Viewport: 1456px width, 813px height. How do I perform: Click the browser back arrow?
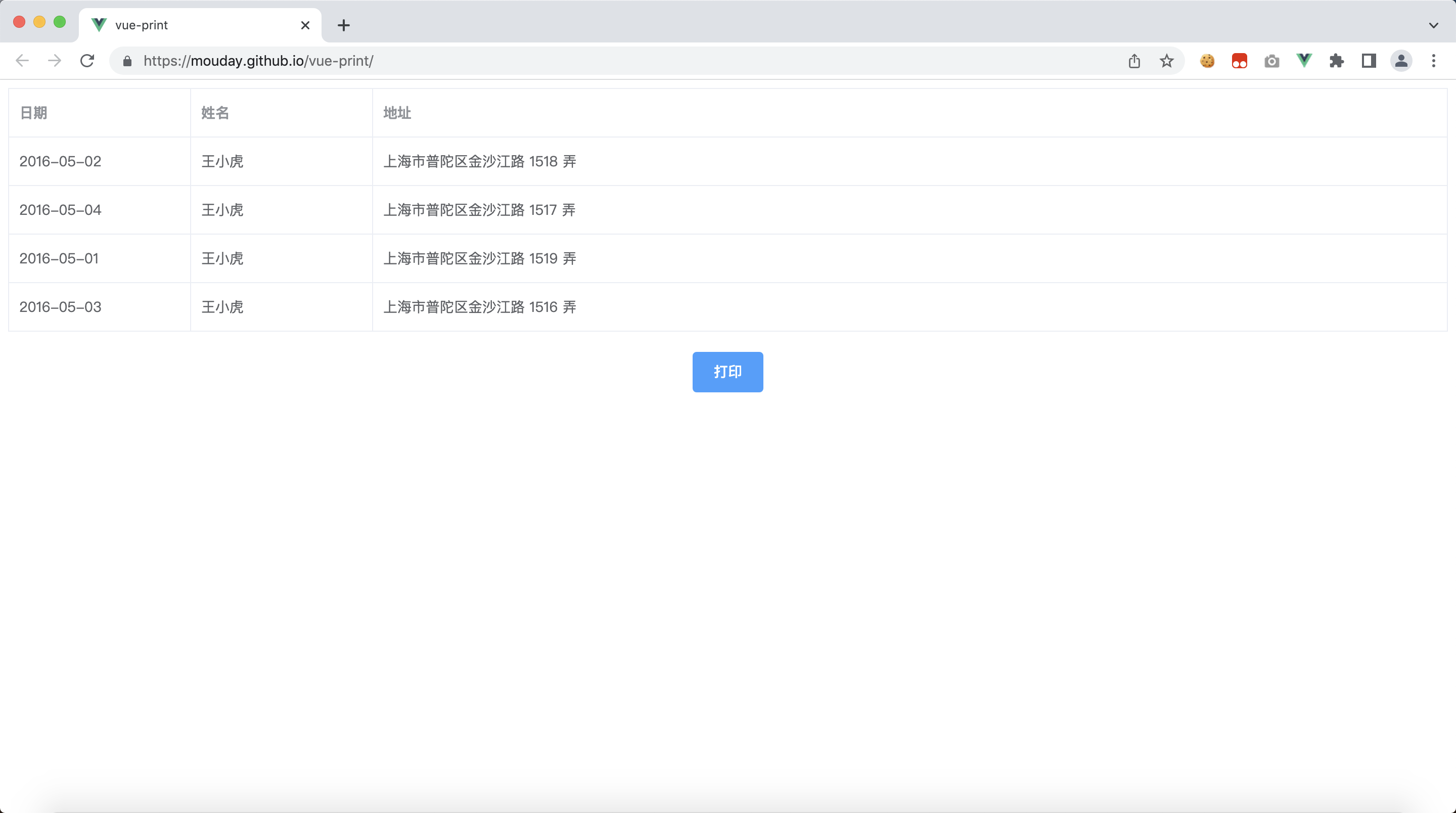point(22,61)
